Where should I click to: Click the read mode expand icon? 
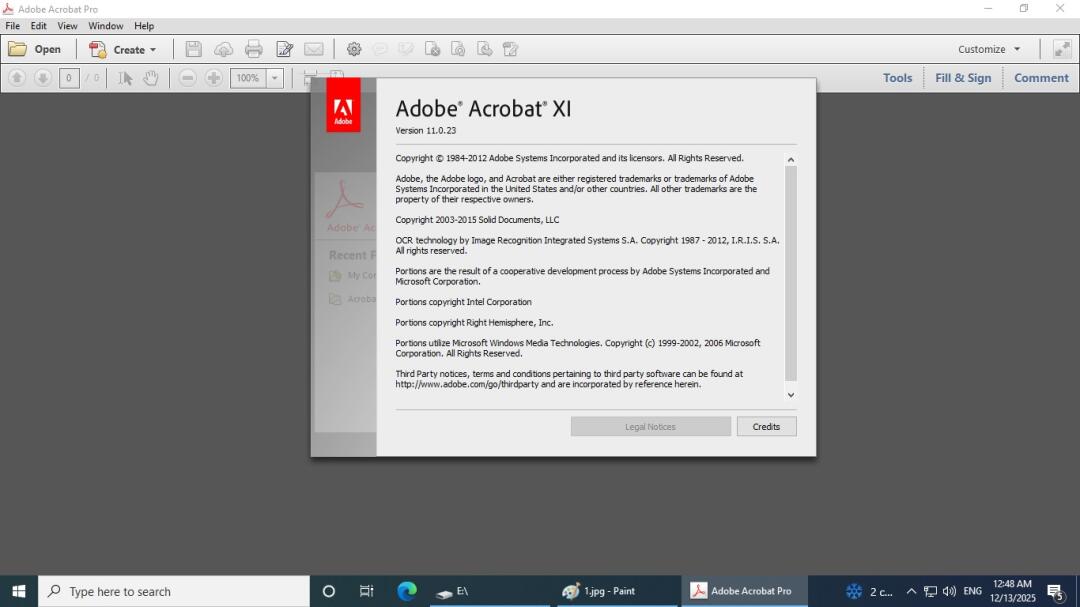coord(1062,49)
